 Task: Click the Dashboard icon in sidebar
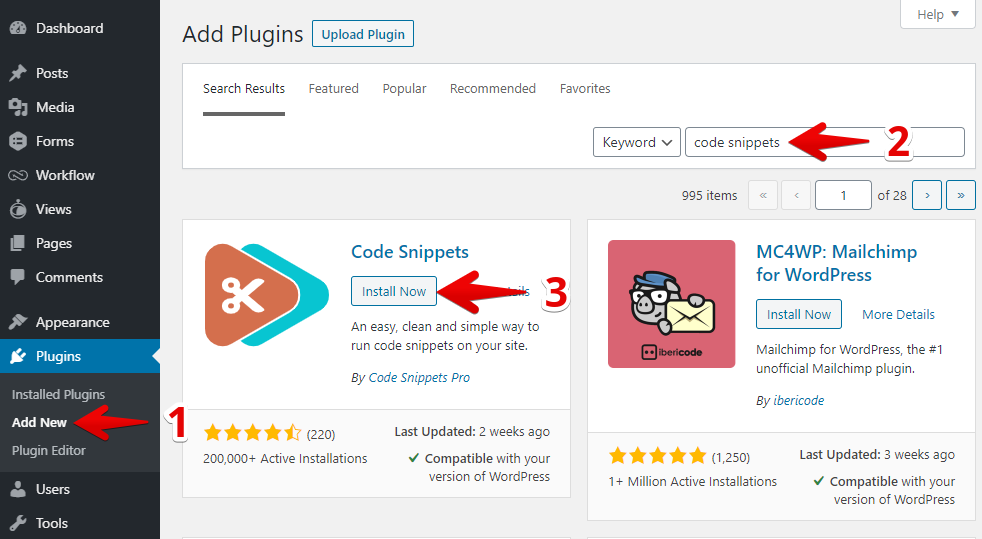(x=18, y=28)
